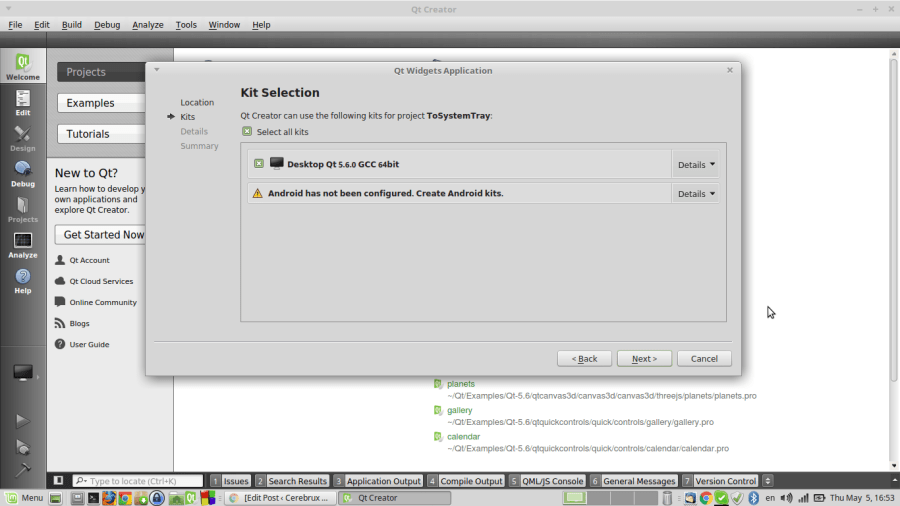Open the Window menu
Image resolution: width=900 pixels, height=506 pixels.
click(224, 25)
